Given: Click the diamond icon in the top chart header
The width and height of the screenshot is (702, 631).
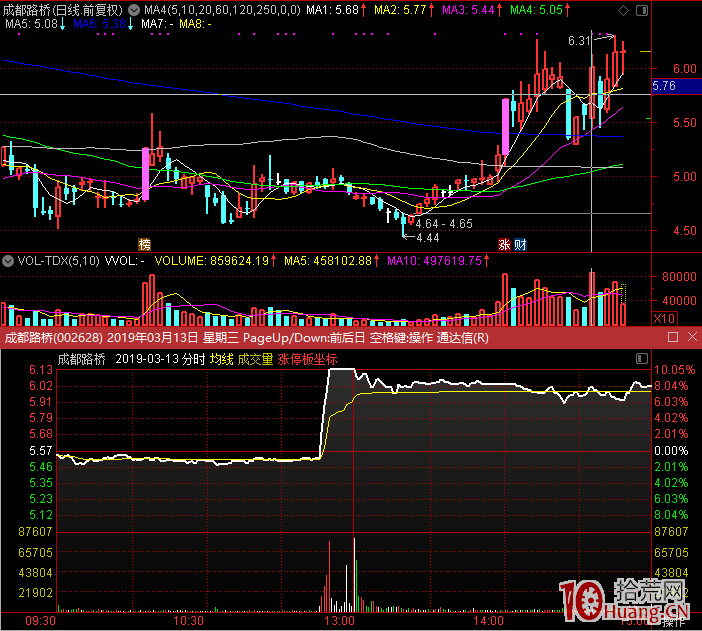Looking at the screenshot, I should pyautogui.click(x=623, y=11).
